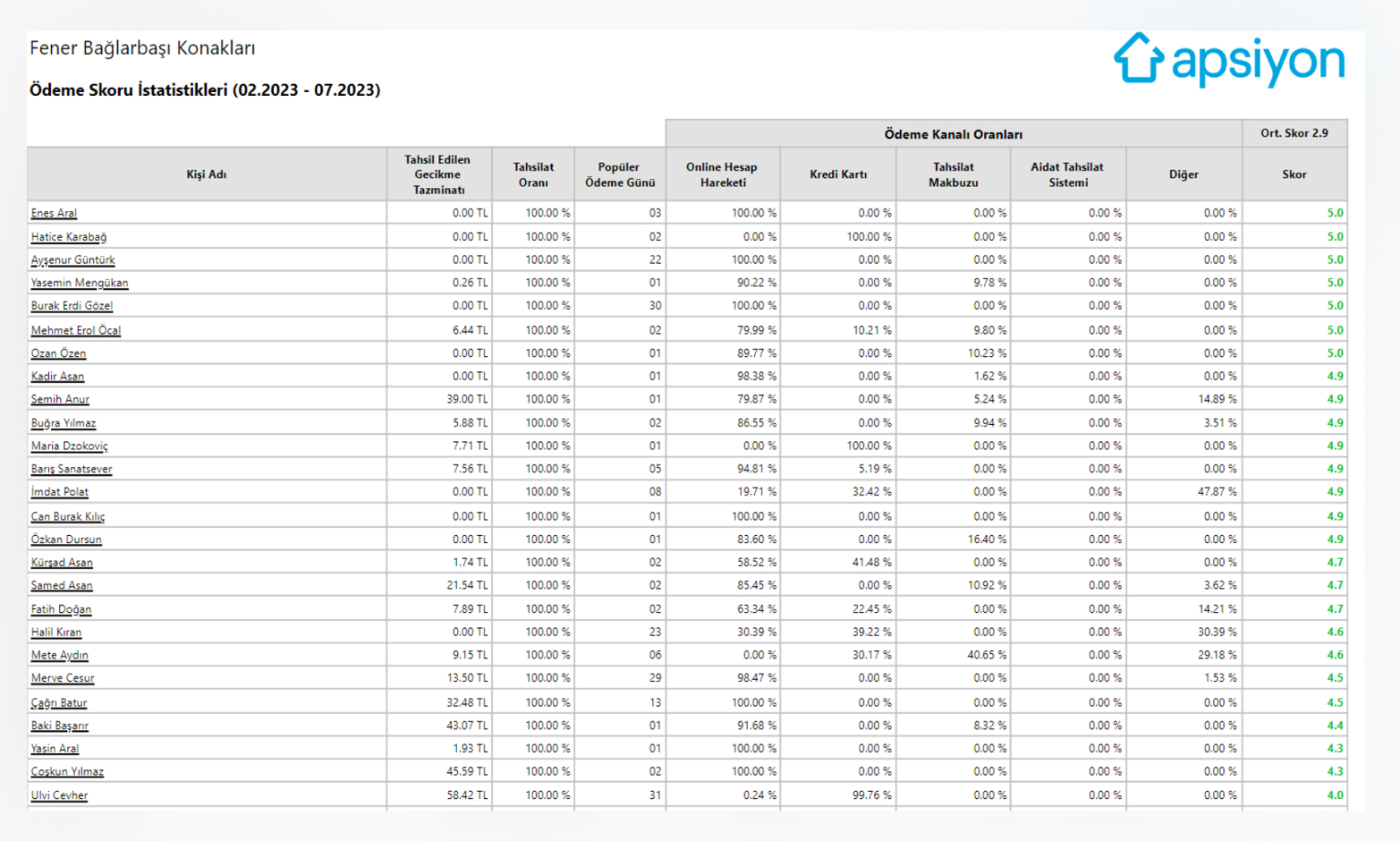This screenshot has height=841, width=1400.
Task: Open Buğra Yılmaz link
Action: (64, 423)
